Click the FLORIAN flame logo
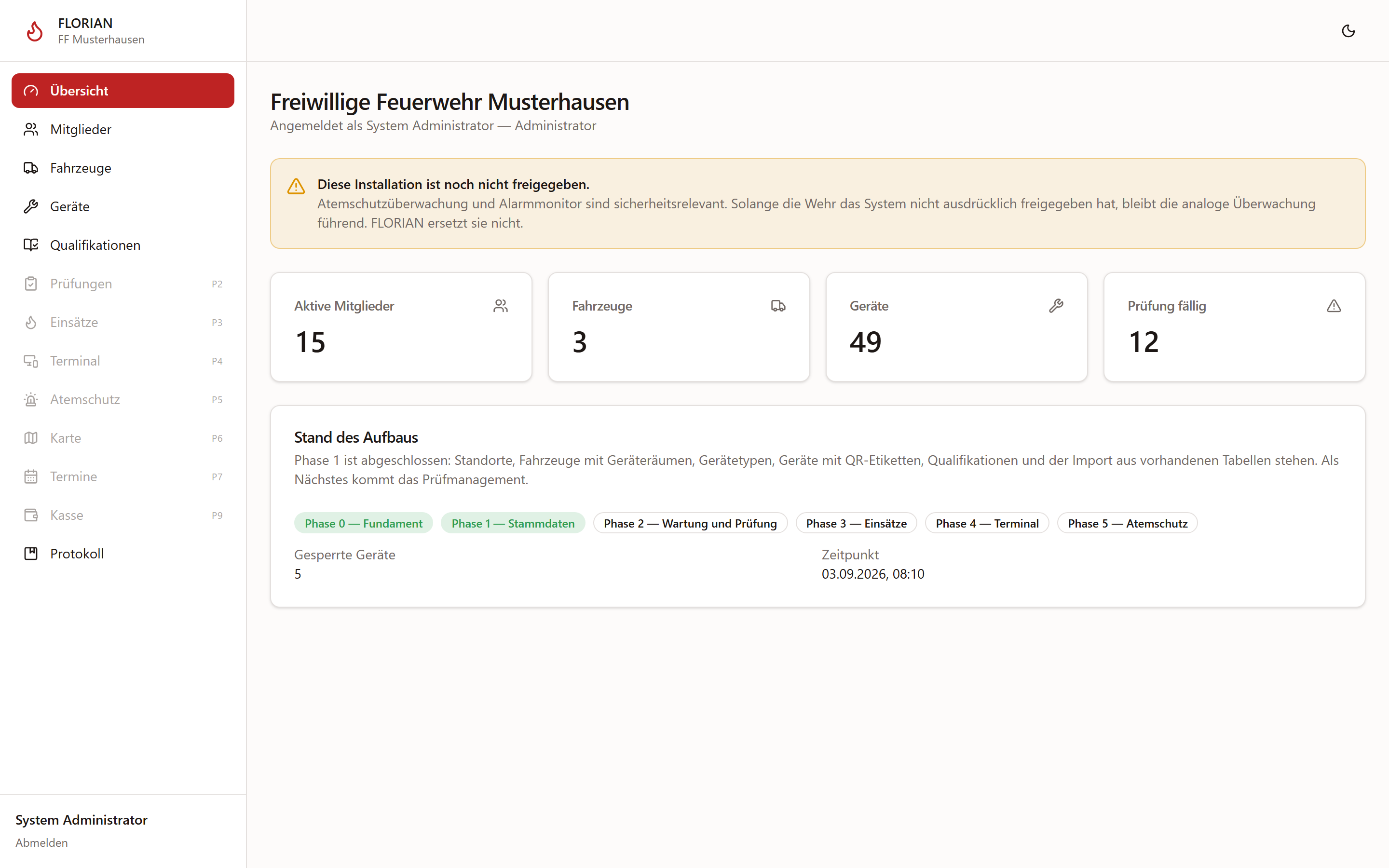1389x868 pixels. (x=34, y=31)
